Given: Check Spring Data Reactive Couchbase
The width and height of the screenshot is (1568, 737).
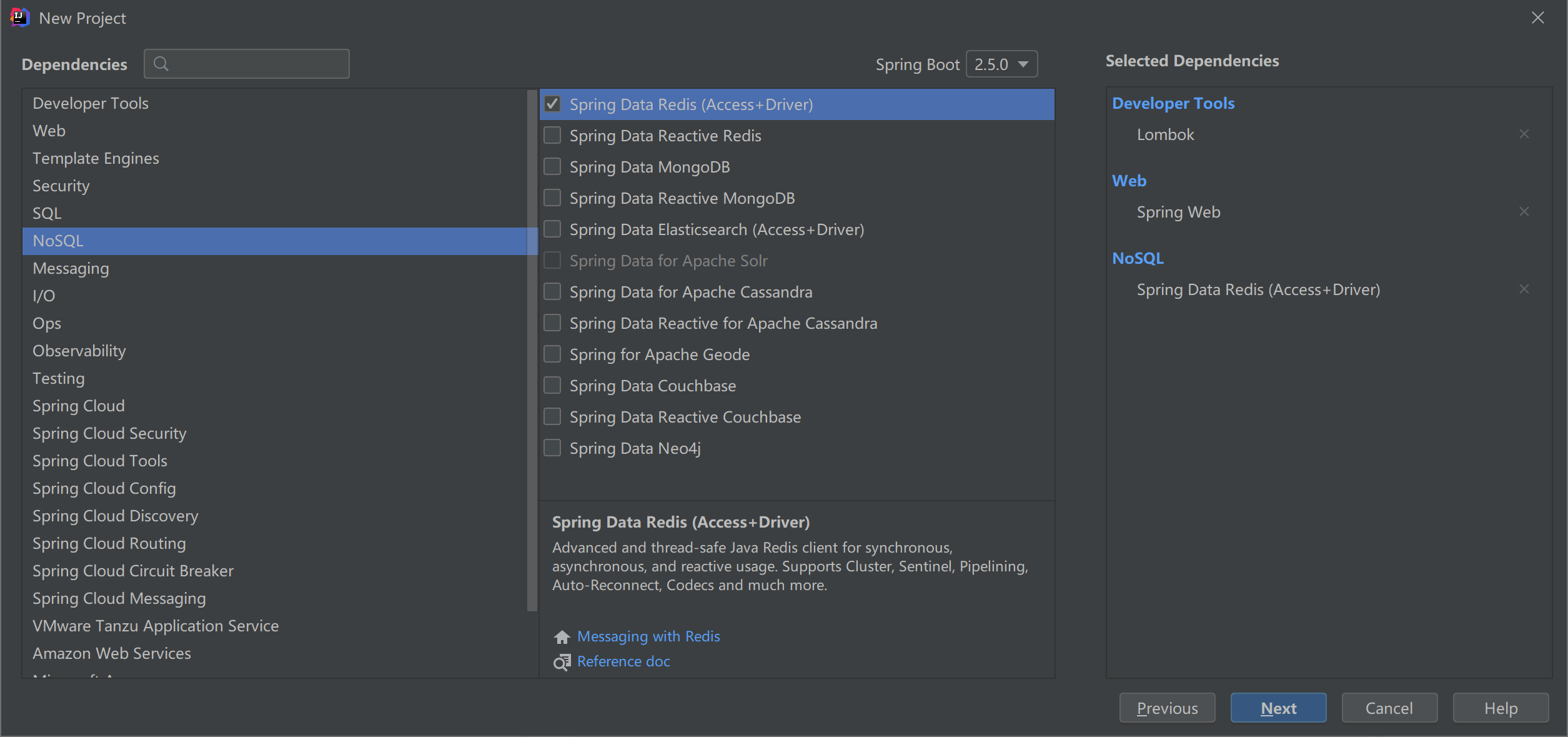Looking at the screenshot, I should [x=552, y=416].
